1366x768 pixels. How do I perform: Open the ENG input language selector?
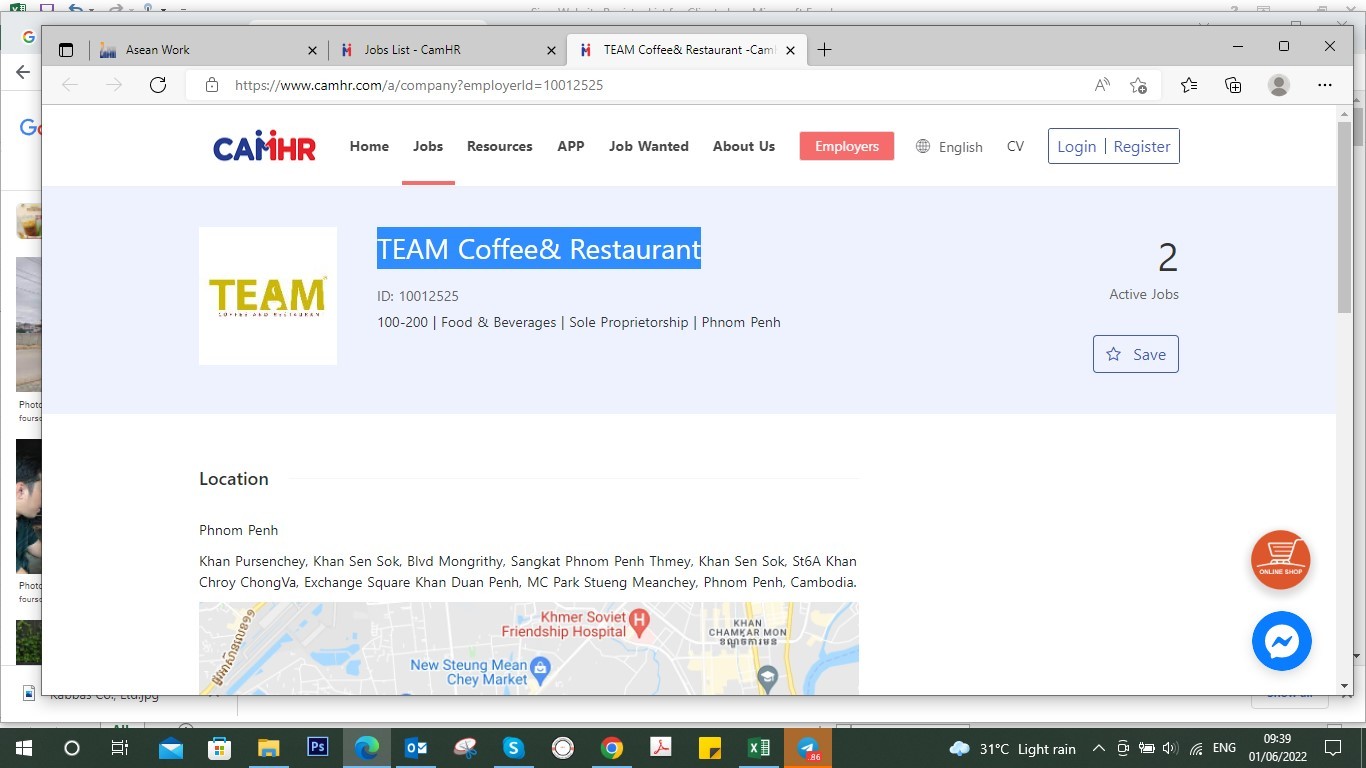click(1224, 748)
